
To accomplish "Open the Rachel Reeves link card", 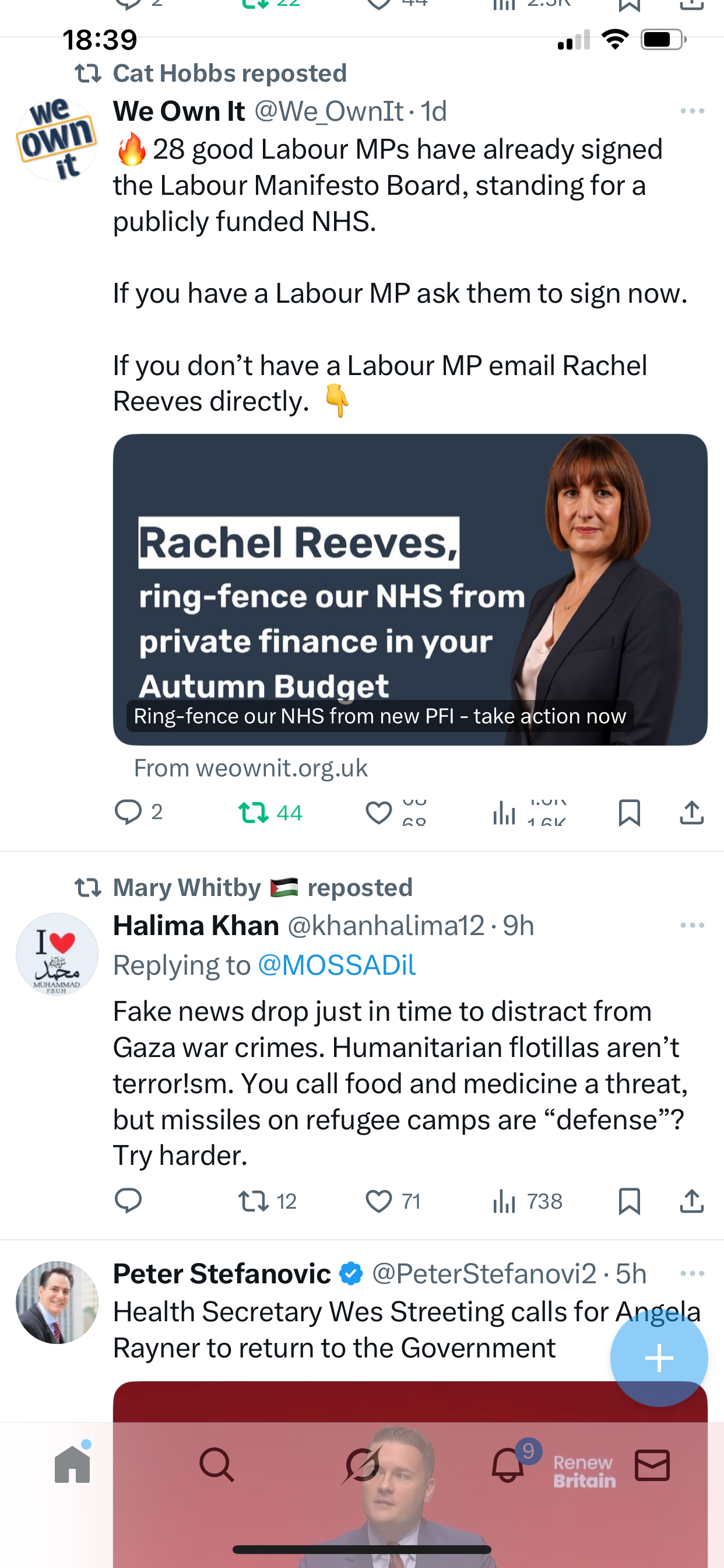I will point(409,589).
